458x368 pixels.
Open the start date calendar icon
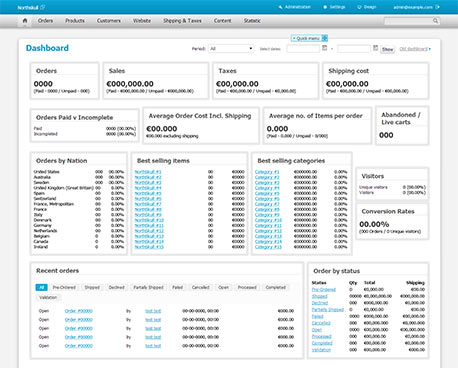coord(325,48)
